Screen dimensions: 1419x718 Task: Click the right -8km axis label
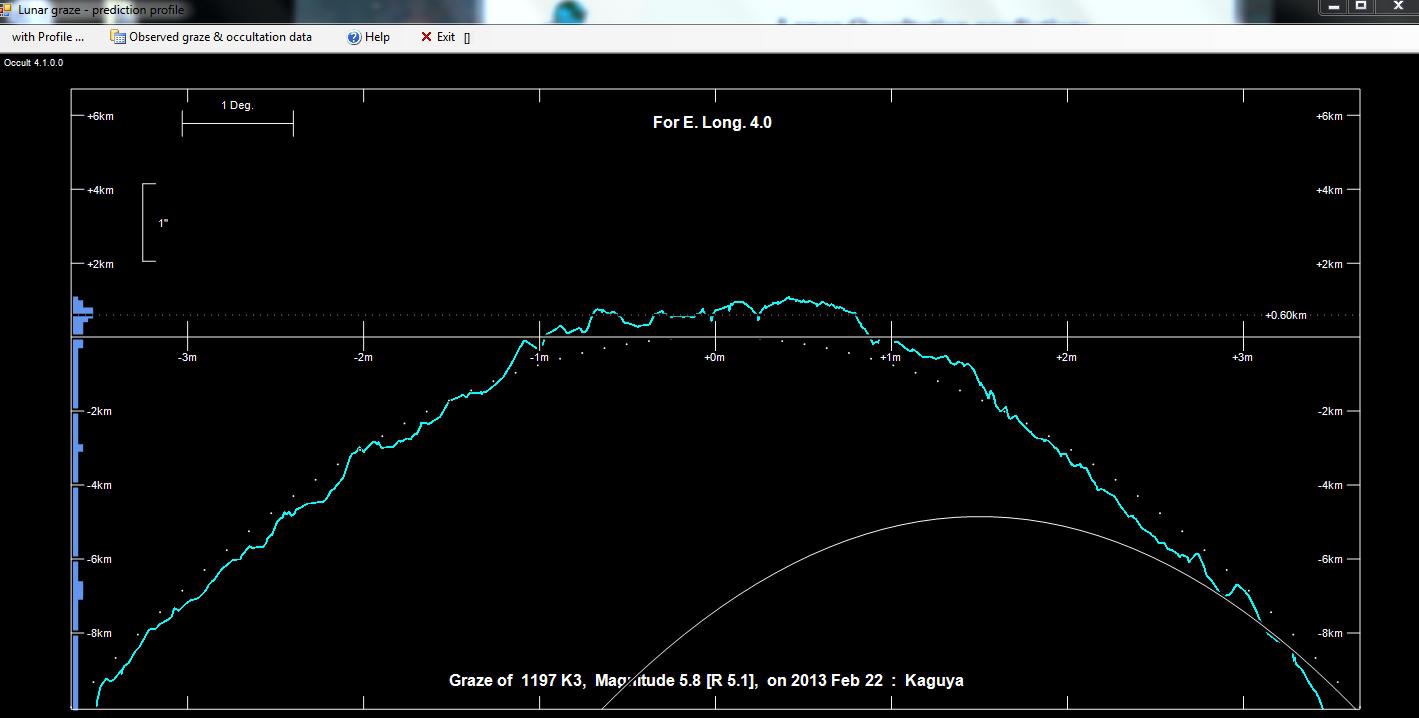(1330, 633)
